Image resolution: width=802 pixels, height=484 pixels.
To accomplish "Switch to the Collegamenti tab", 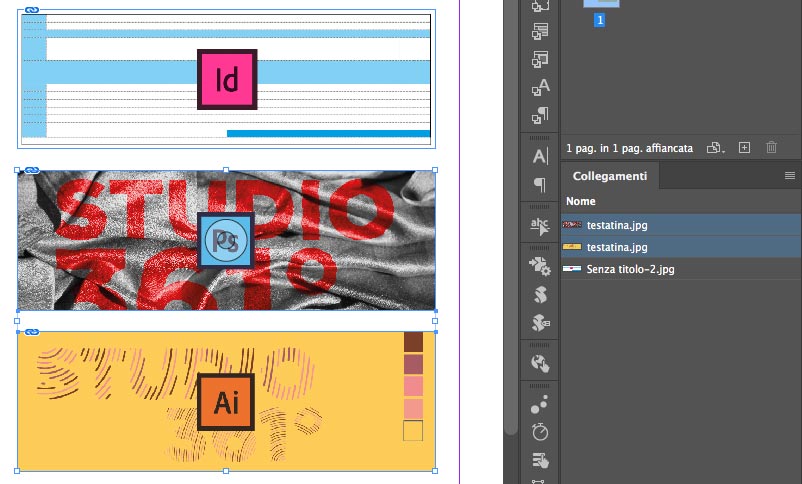I will pyautogui.click(x=610, y=176).
